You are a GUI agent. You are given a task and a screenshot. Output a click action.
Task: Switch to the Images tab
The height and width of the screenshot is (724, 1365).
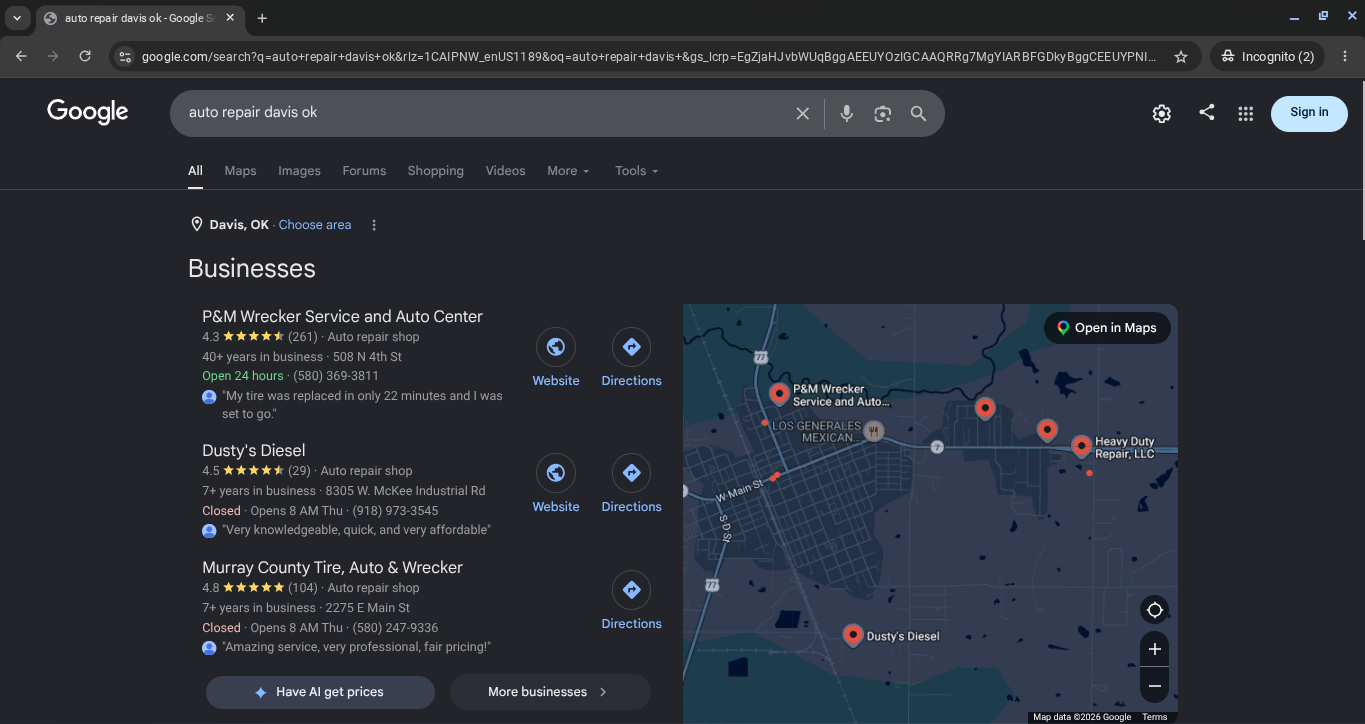click(299, 171)
